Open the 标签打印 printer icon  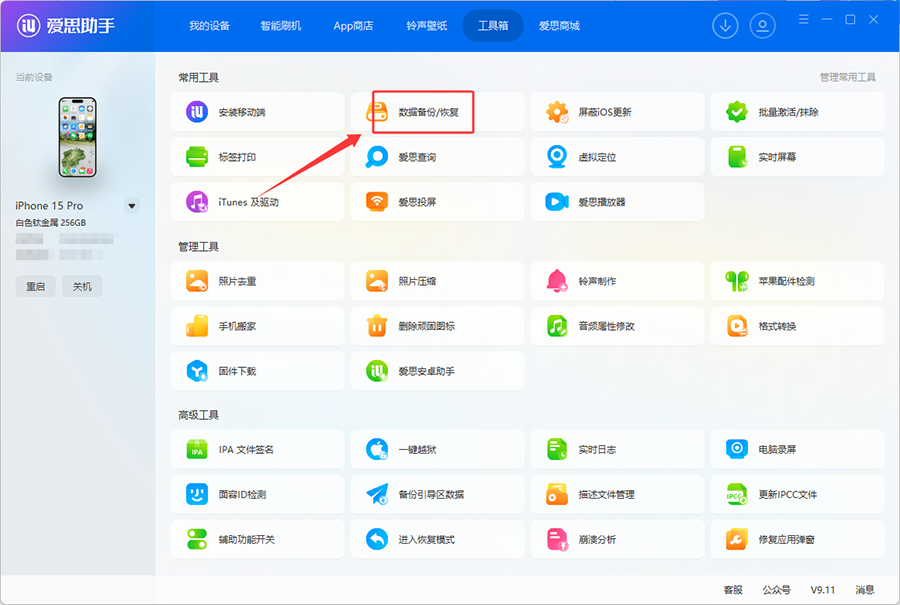(x=197, y=157)
